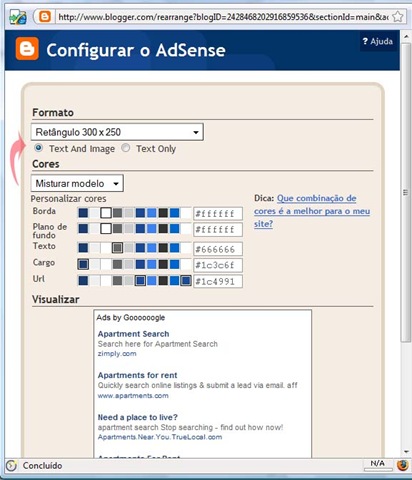Viewport: 412px width, 480px height.
Task: Select the Text And Image radio option
Action: 39,148
